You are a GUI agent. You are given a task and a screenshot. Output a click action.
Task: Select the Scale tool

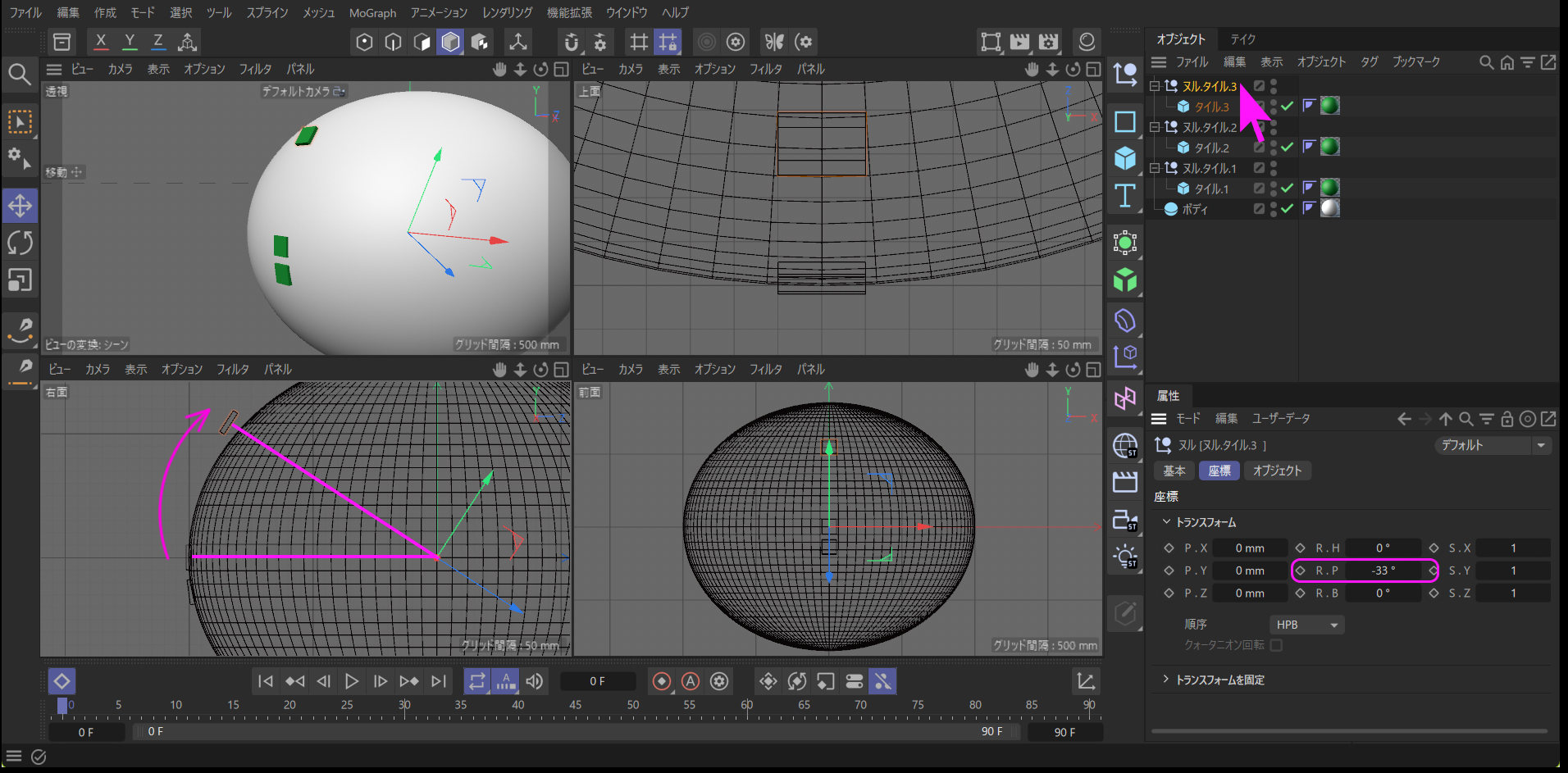coord(20,280)
